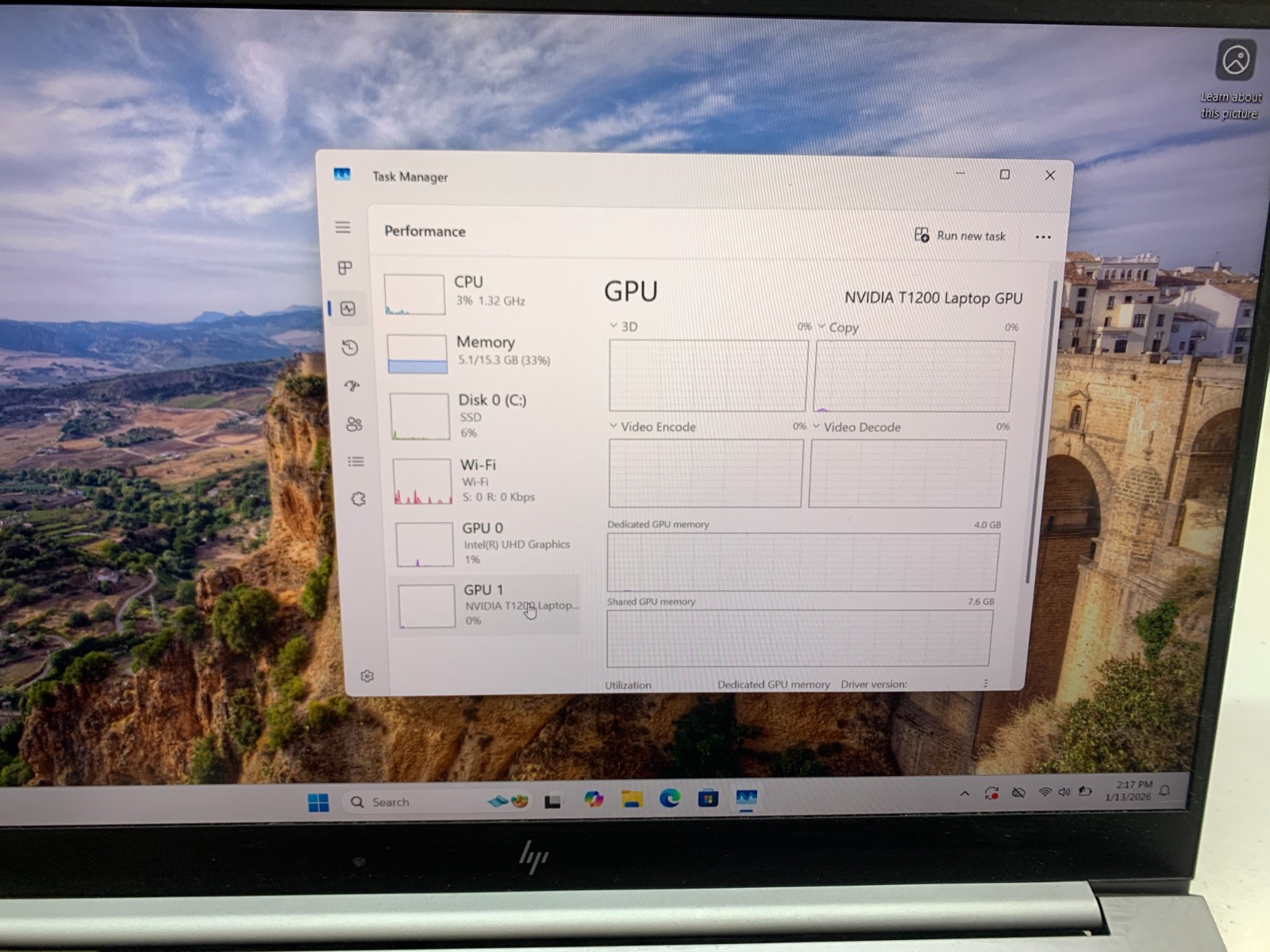Open Task Manager settings gear
Screen dimensions: 1270x952
pos(367,676)
